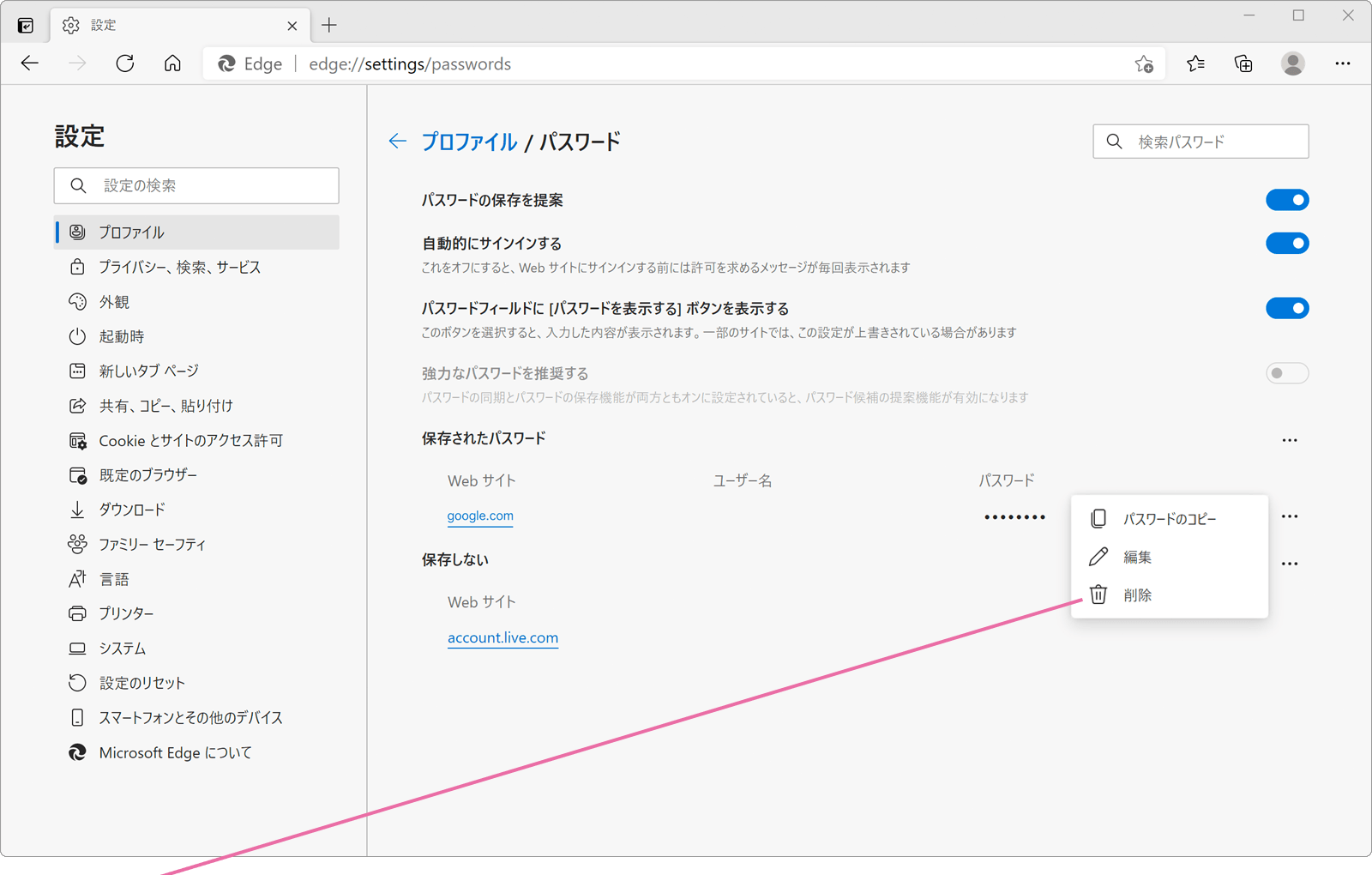
Task: Open a new tab with plus
Action: pos(329,26)
